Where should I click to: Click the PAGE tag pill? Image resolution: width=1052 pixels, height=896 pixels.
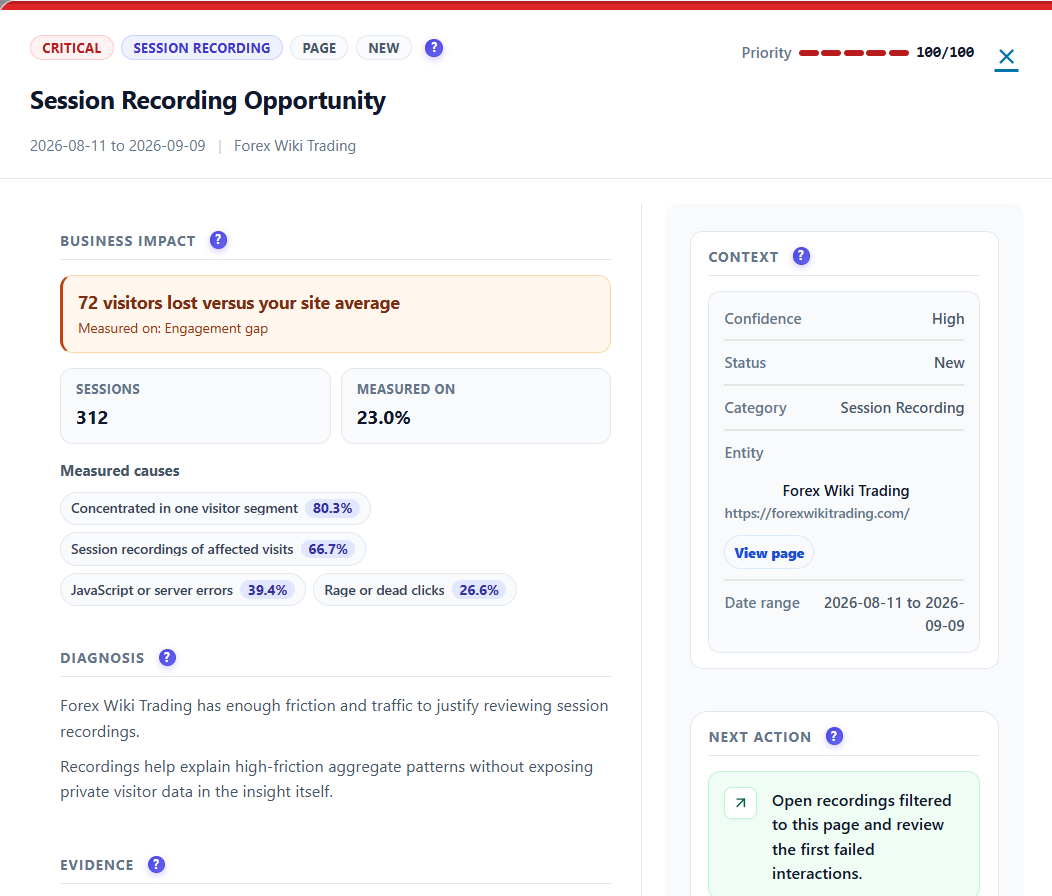click(319, 48)
